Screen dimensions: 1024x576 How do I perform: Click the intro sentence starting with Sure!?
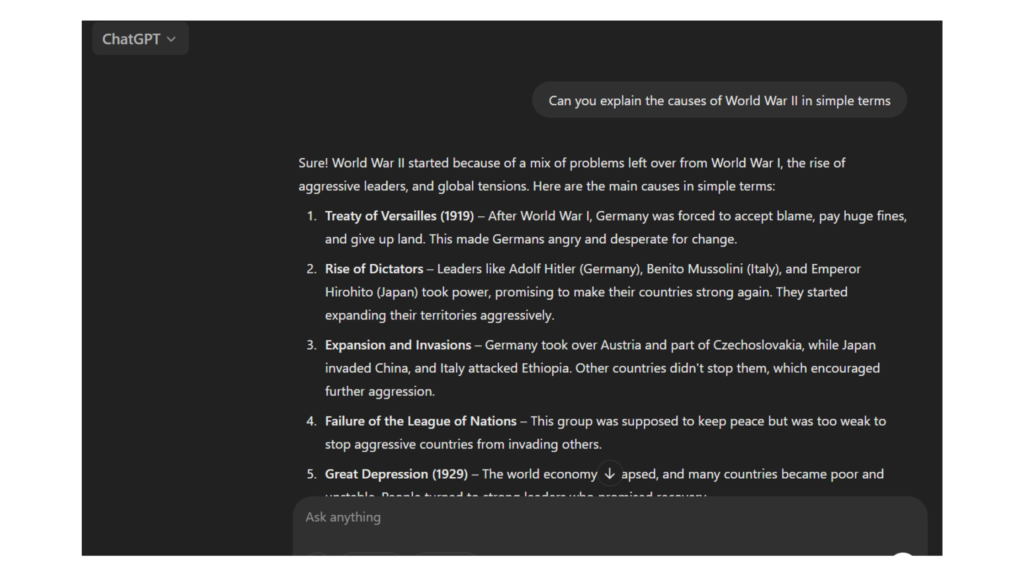pyautogui.click(x=571, y=163)
